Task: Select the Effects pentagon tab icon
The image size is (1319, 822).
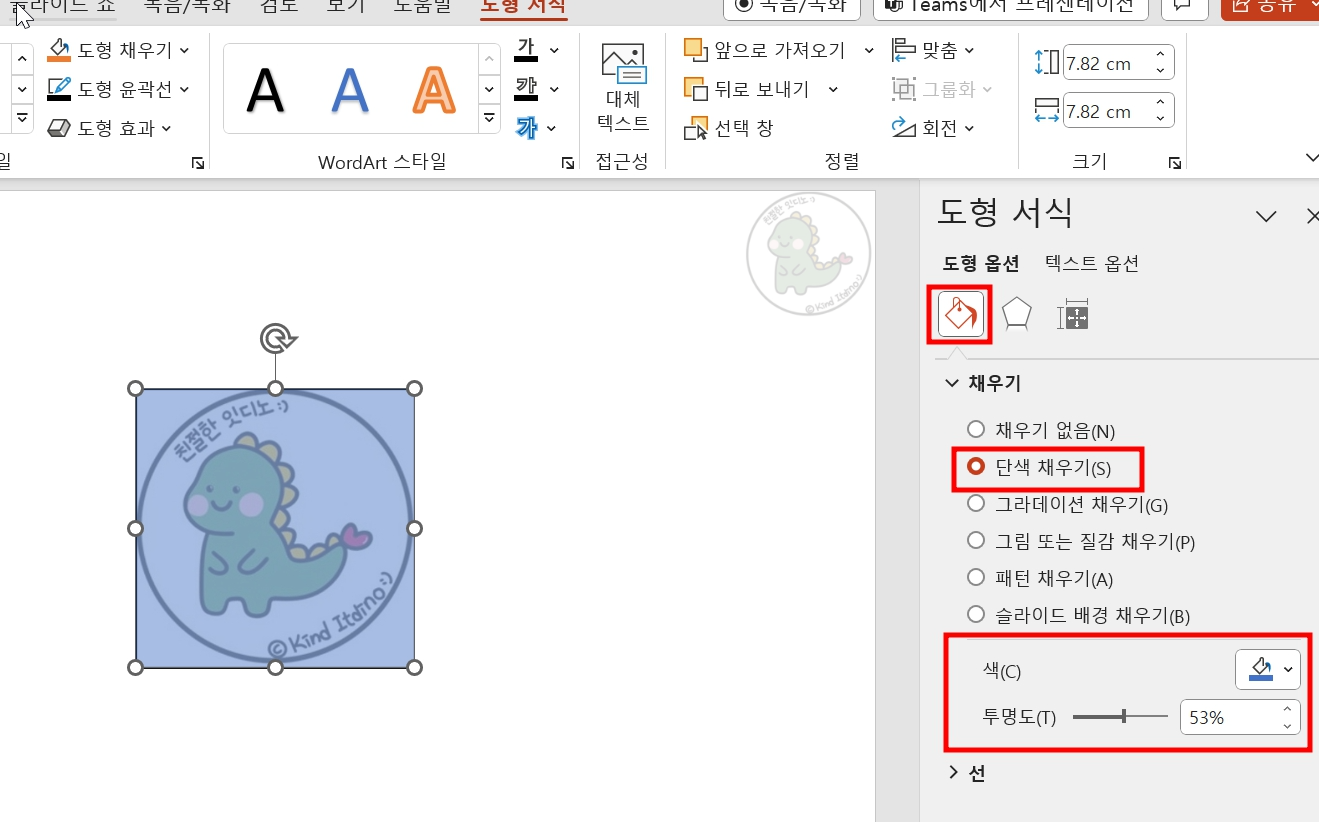Action: (1016, 316)
